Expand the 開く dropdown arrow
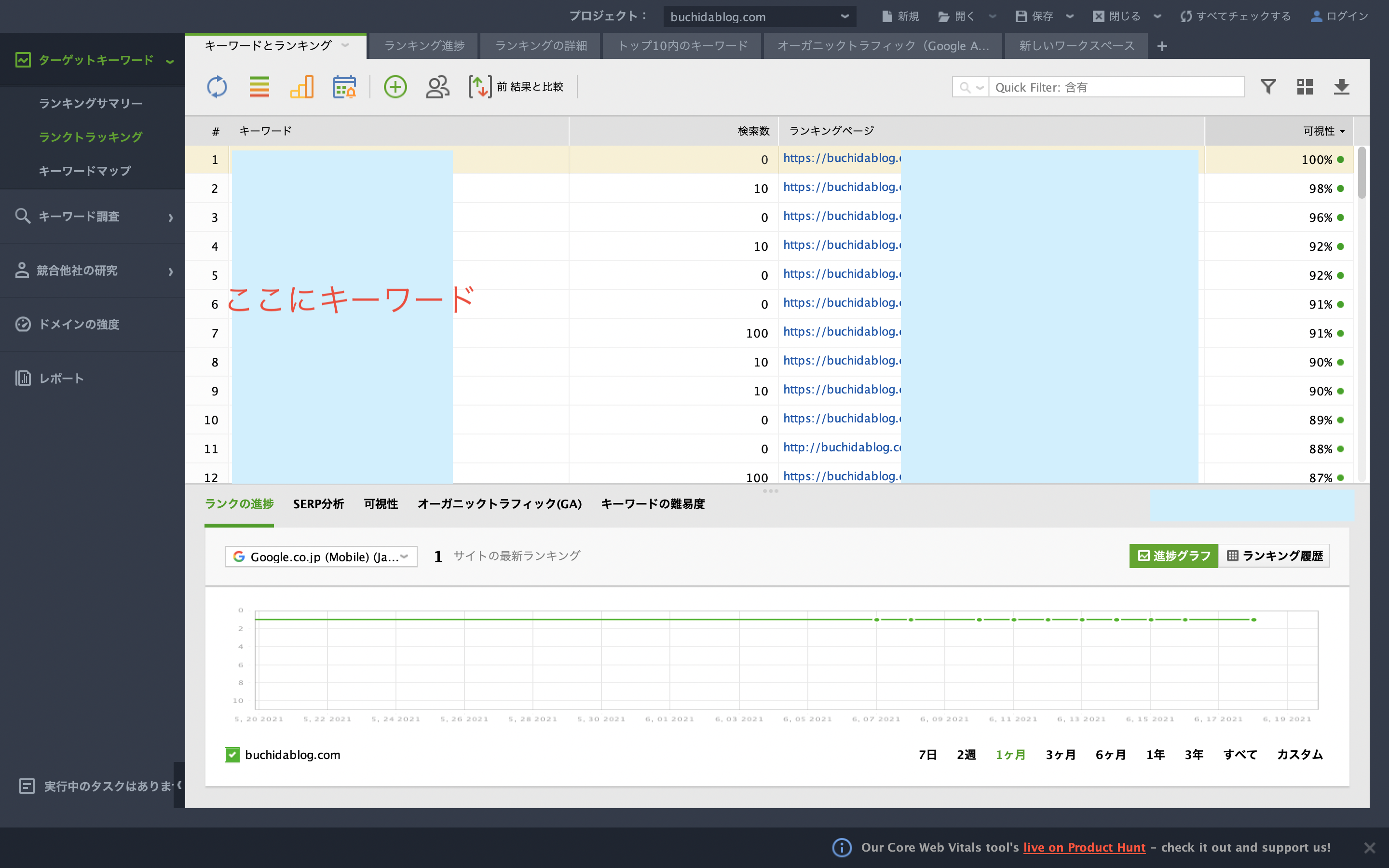Viewport: 1389px width, 868px height. click(x=993, y=17)
